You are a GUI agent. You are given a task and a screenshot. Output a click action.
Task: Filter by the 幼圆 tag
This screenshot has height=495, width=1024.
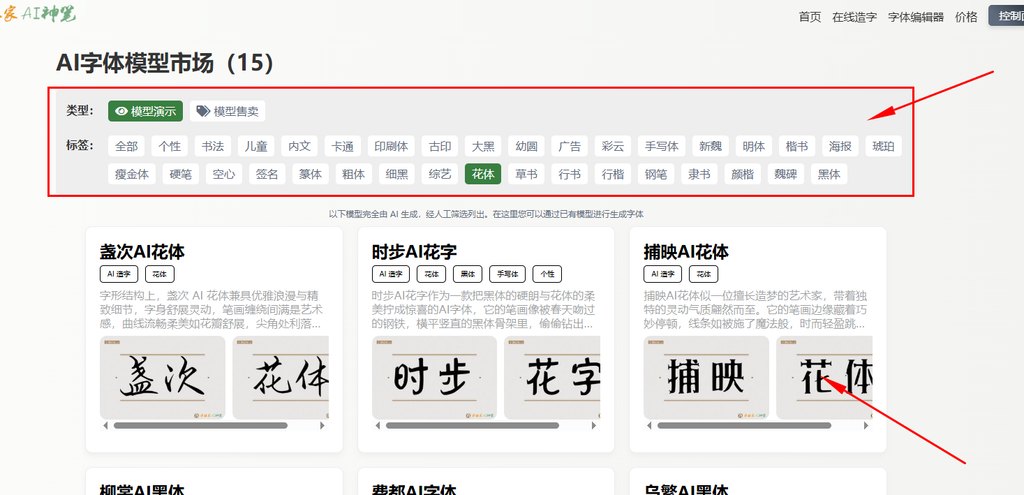526,146
